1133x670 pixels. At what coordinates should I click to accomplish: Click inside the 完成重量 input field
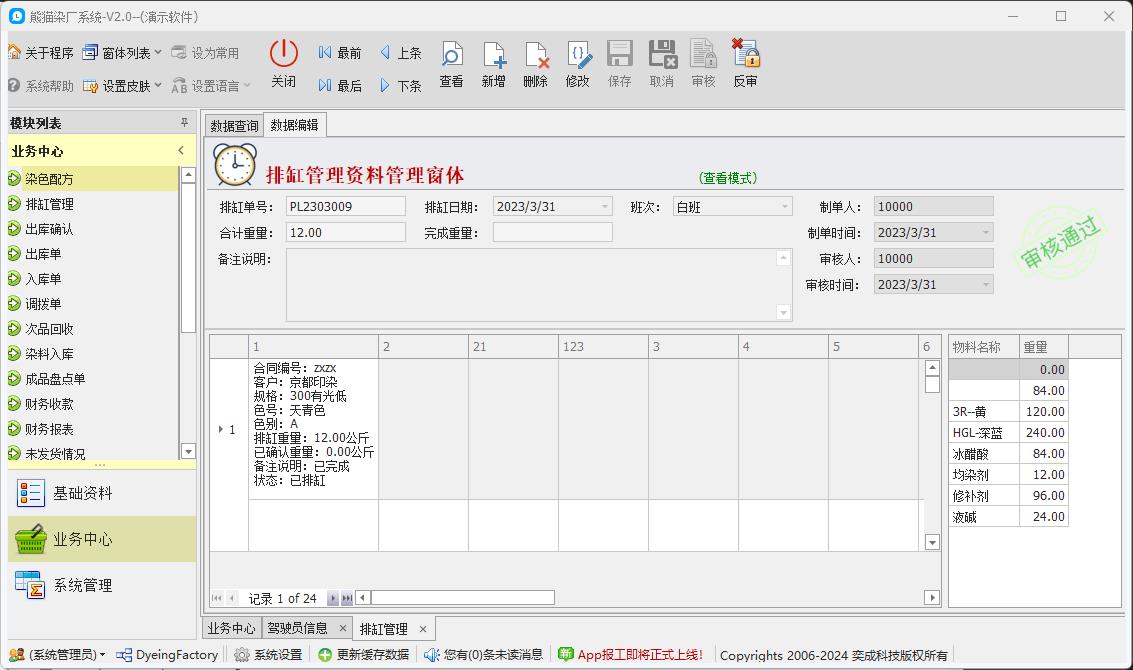[550, 231]
